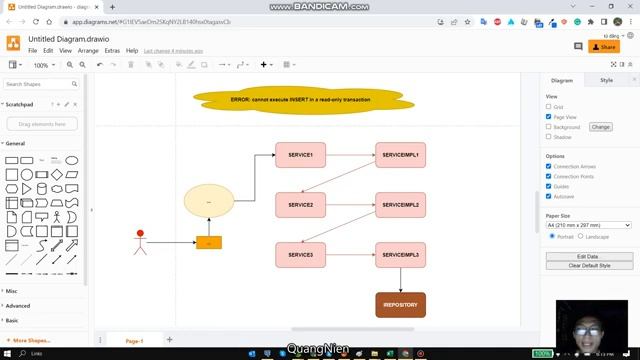Click the zoom out magnifier icon

point(82,65)
